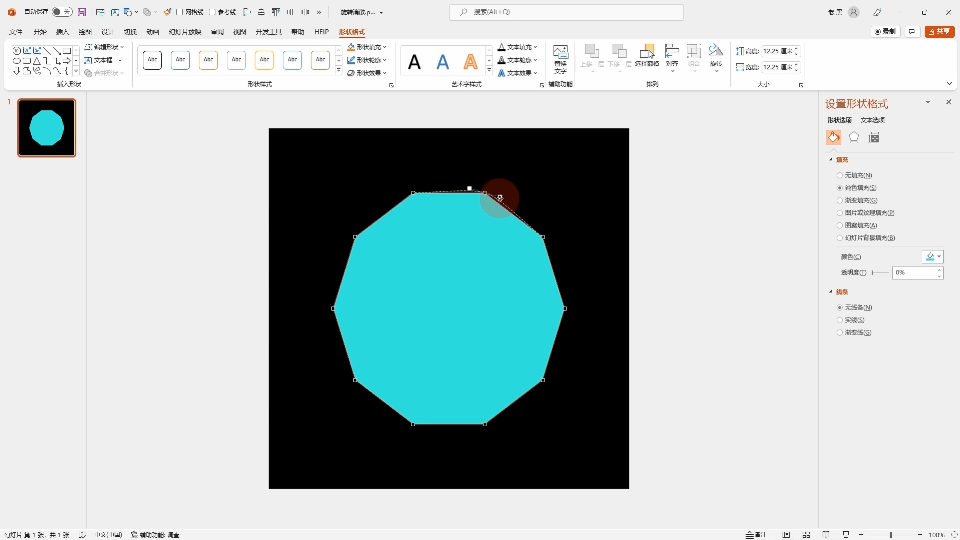Switch to Text Options (文本选项) tab
960x540 pixels.
point(872,120)
